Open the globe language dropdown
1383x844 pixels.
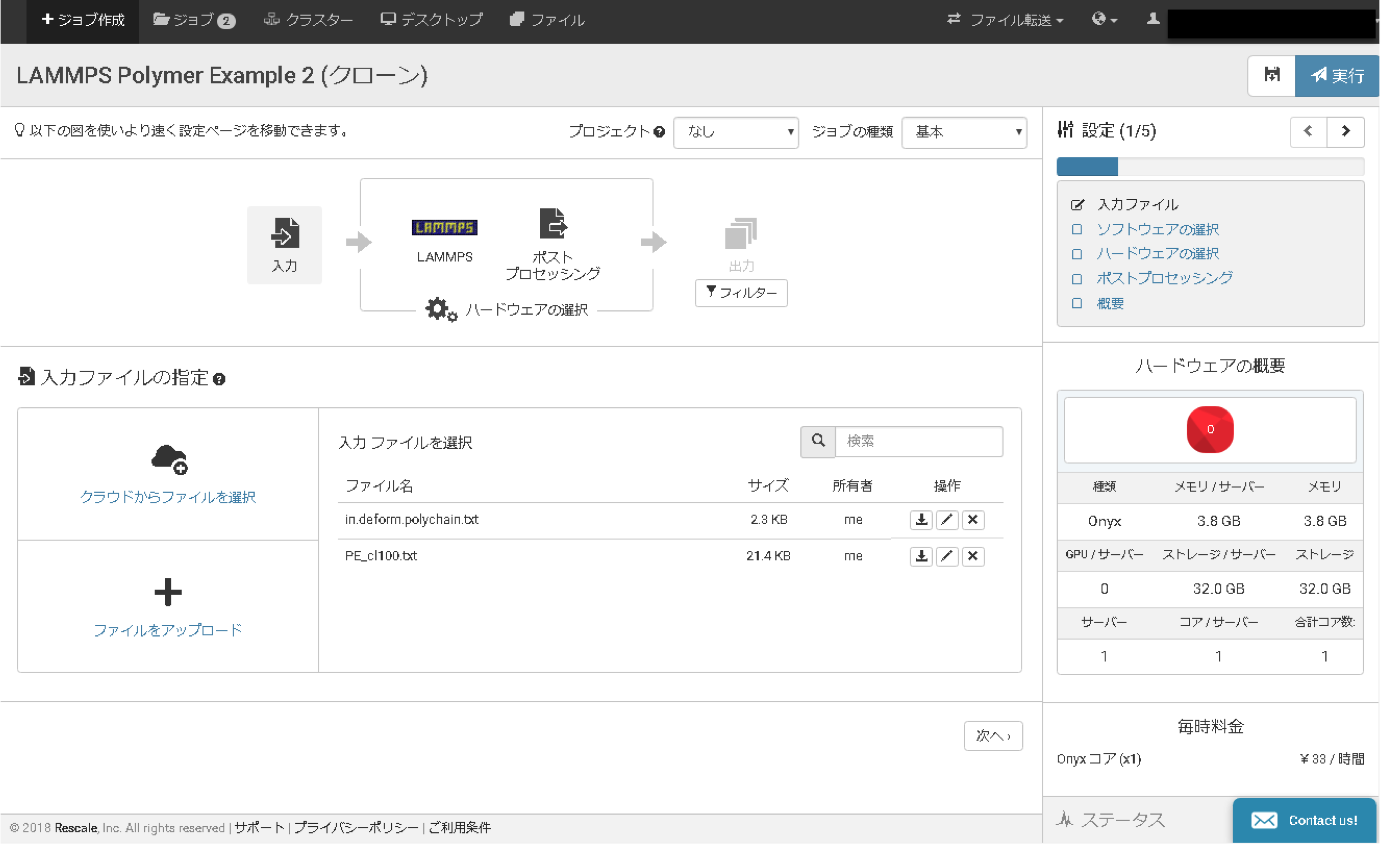pyautogui.click(x=1104, y=20)
